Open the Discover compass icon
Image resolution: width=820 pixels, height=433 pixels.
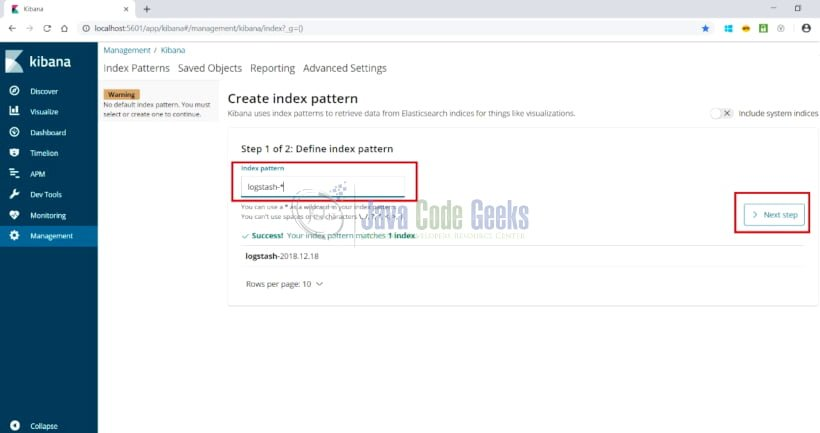pyautogui.click(x=14, y=90)
